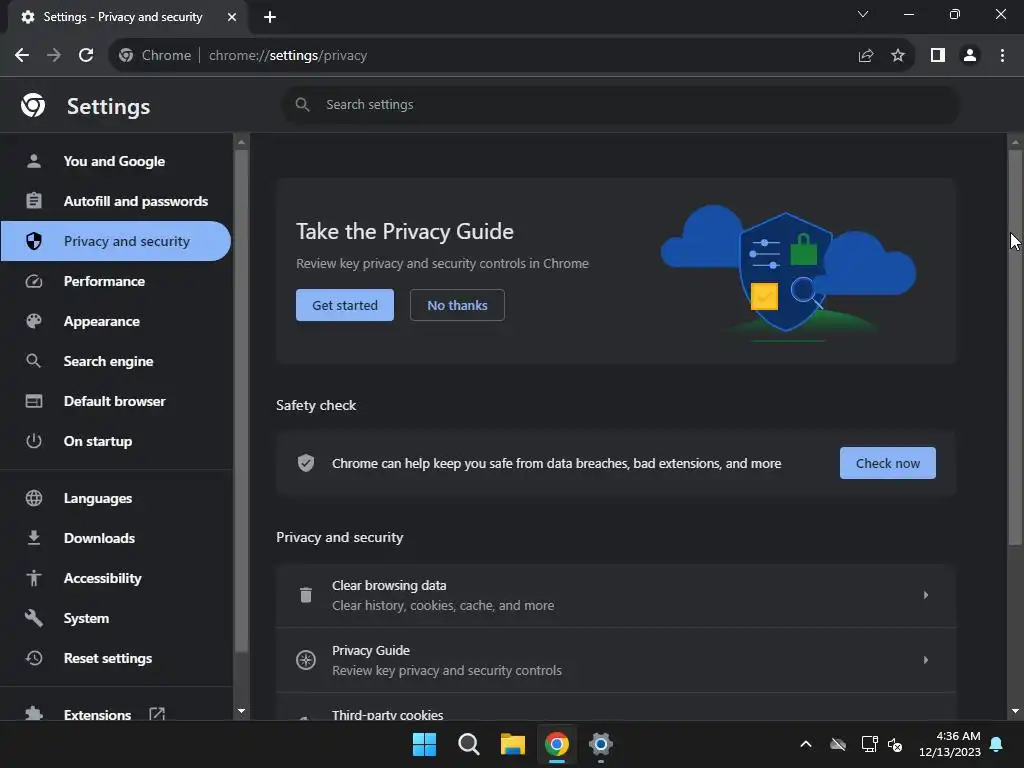Click the main page scrollbar thumb
This screenshot has width=1024, height=768.
pos(1015,346)
